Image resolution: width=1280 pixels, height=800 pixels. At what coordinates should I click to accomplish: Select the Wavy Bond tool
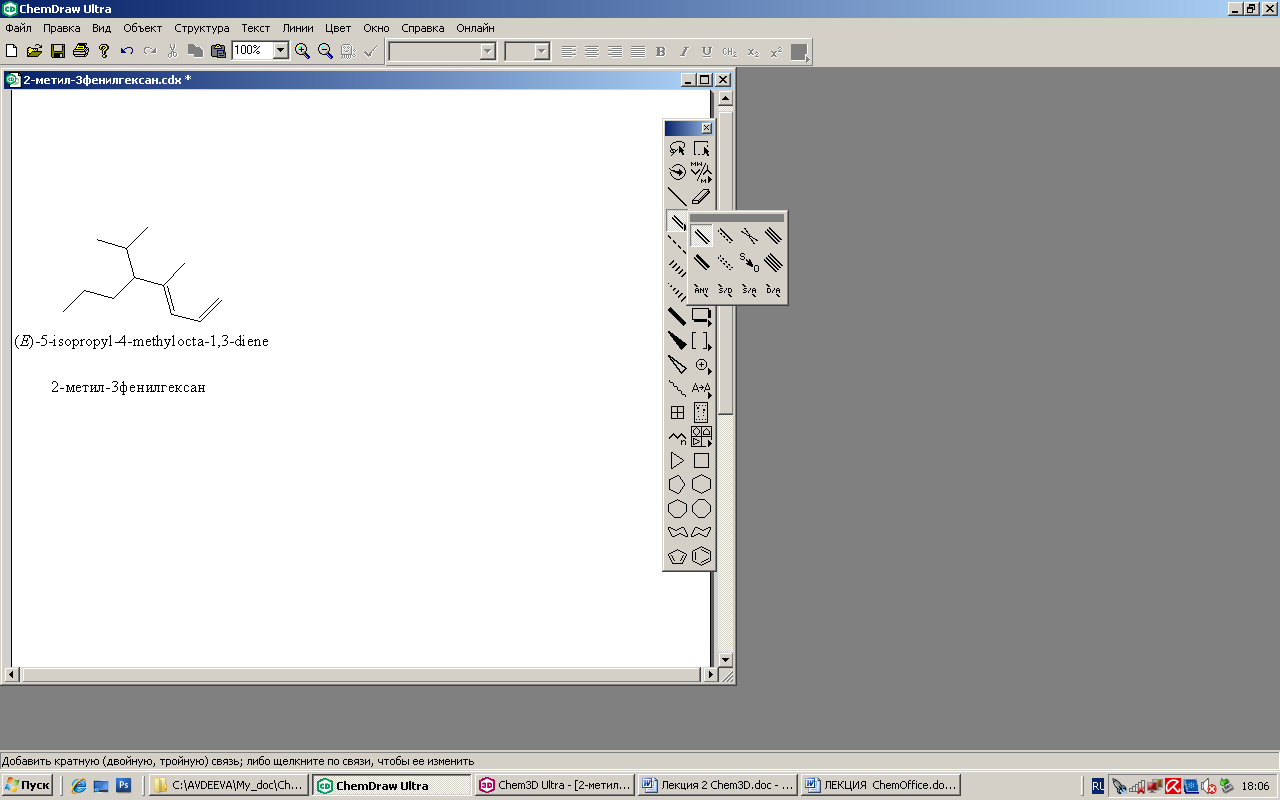click(677, 389)
